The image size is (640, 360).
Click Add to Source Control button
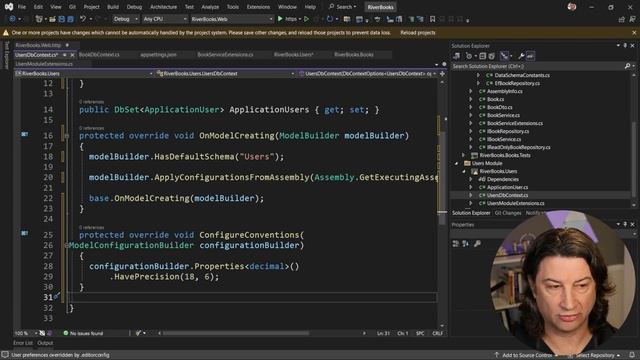tap(527, 355)
